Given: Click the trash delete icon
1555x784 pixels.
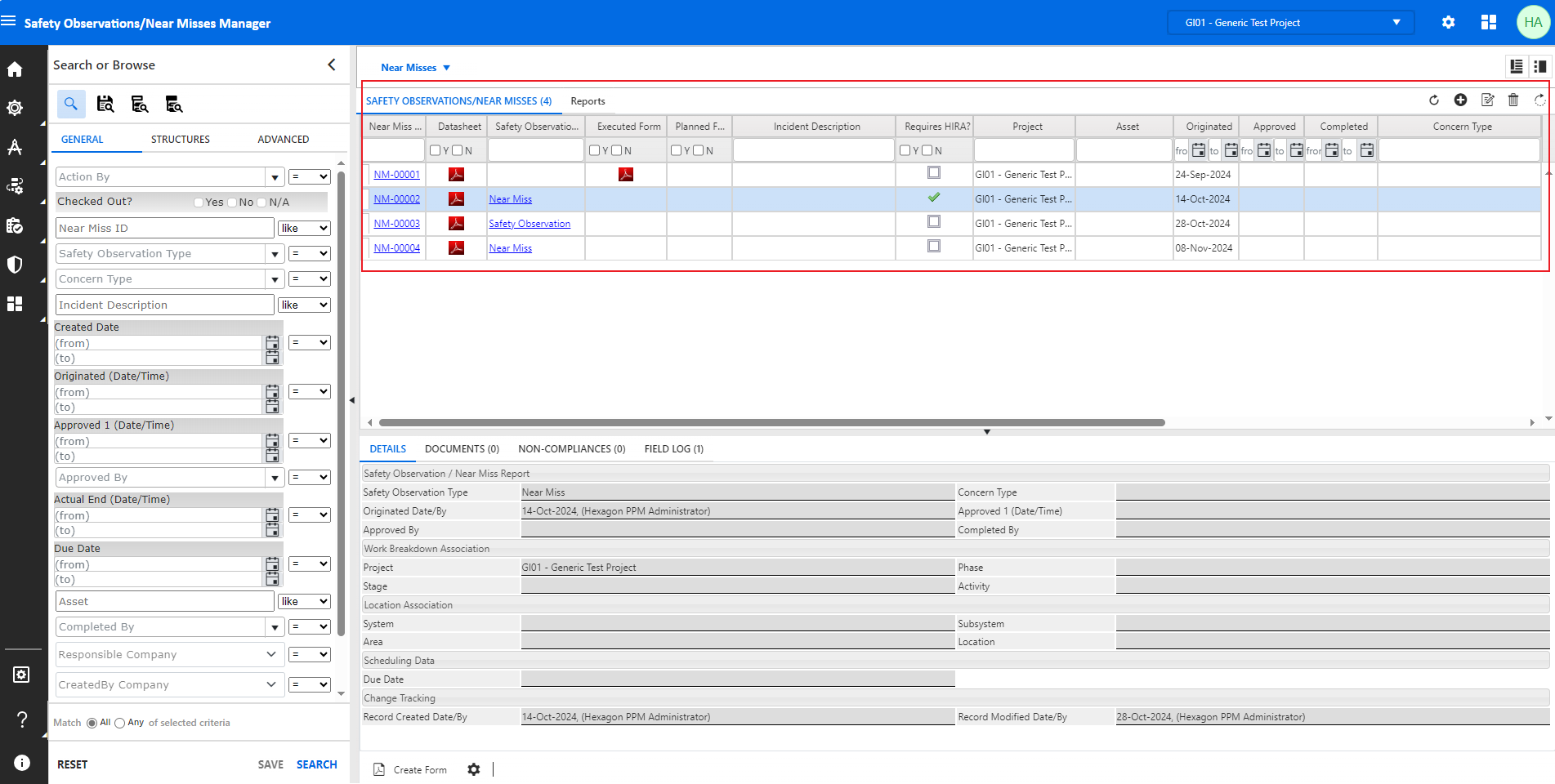Looking at the screenshot, I should click(1513, 100).
